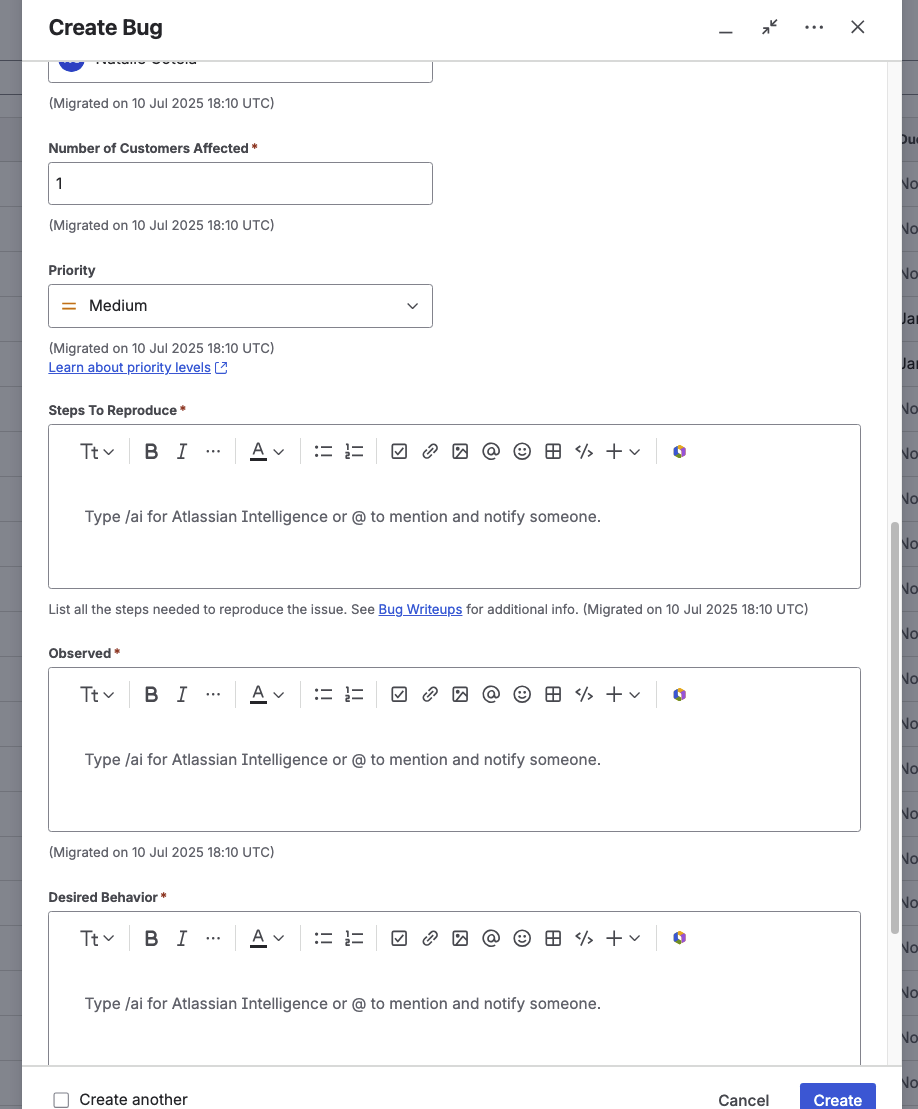Click the dialog vertical scrollbar thumb
Image resolution: width=918 pixels, height=1109 pixels.
click(895, 728)
